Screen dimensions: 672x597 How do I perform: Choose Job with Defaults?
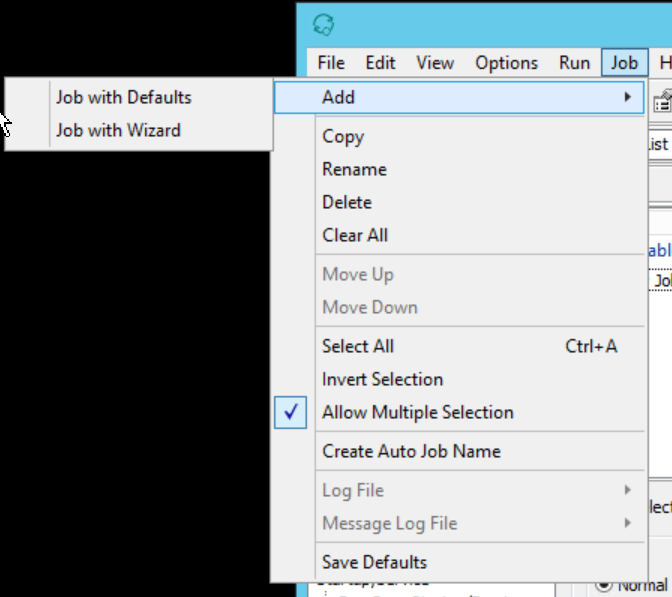point(123,97)
